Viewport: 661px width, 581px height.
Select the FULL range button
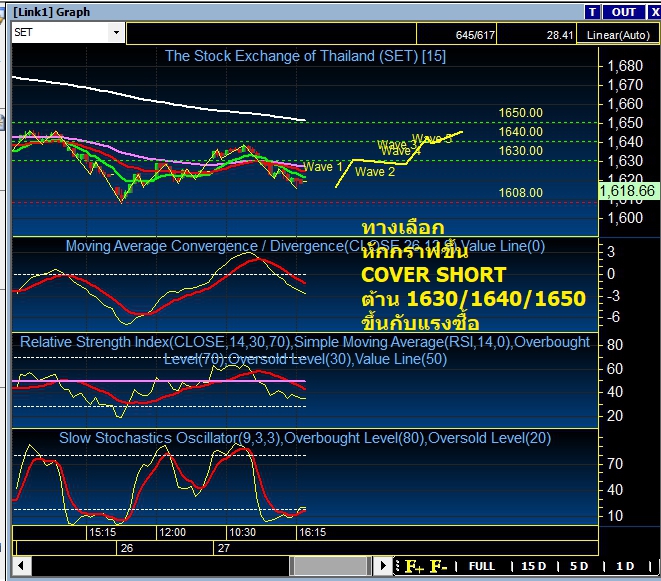point(481,566)
